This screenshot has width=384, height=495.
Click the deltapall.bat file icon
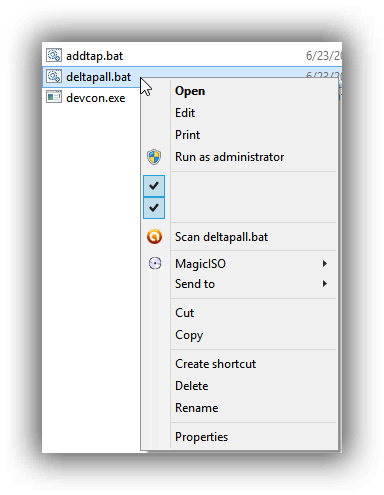click(x=54, y=76)
